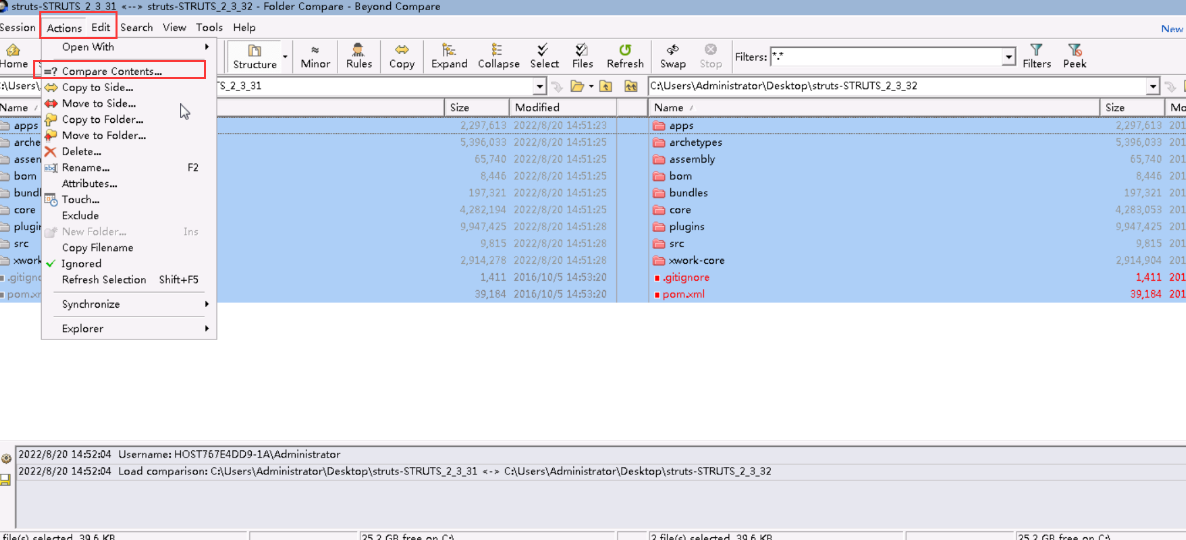
Task: Choose Copy Filename menu entry
Action: pos(129,247)
